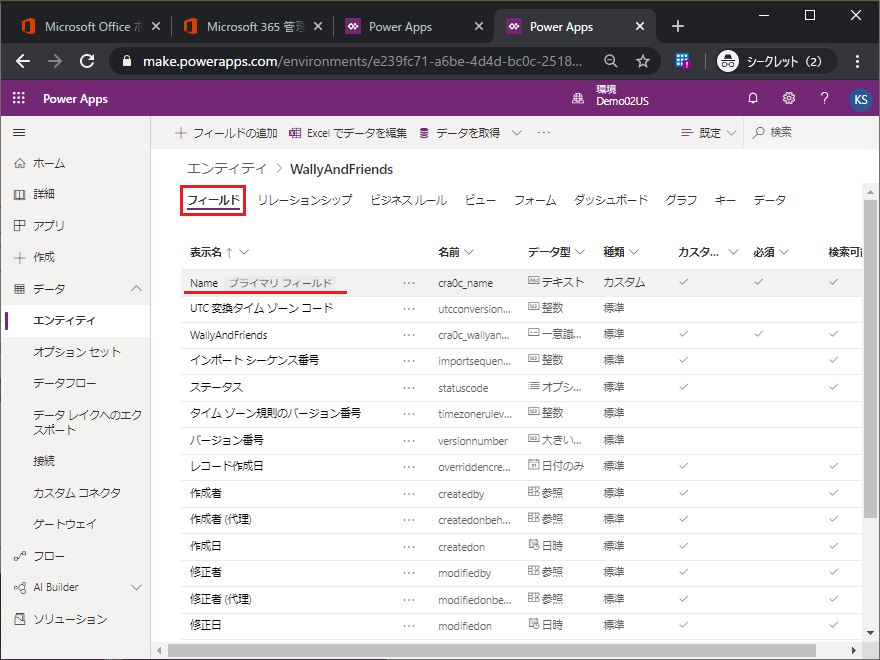This screenshot has height=660, width=880.
Task: Click the browser address bar URL
Action: point(362,61)
